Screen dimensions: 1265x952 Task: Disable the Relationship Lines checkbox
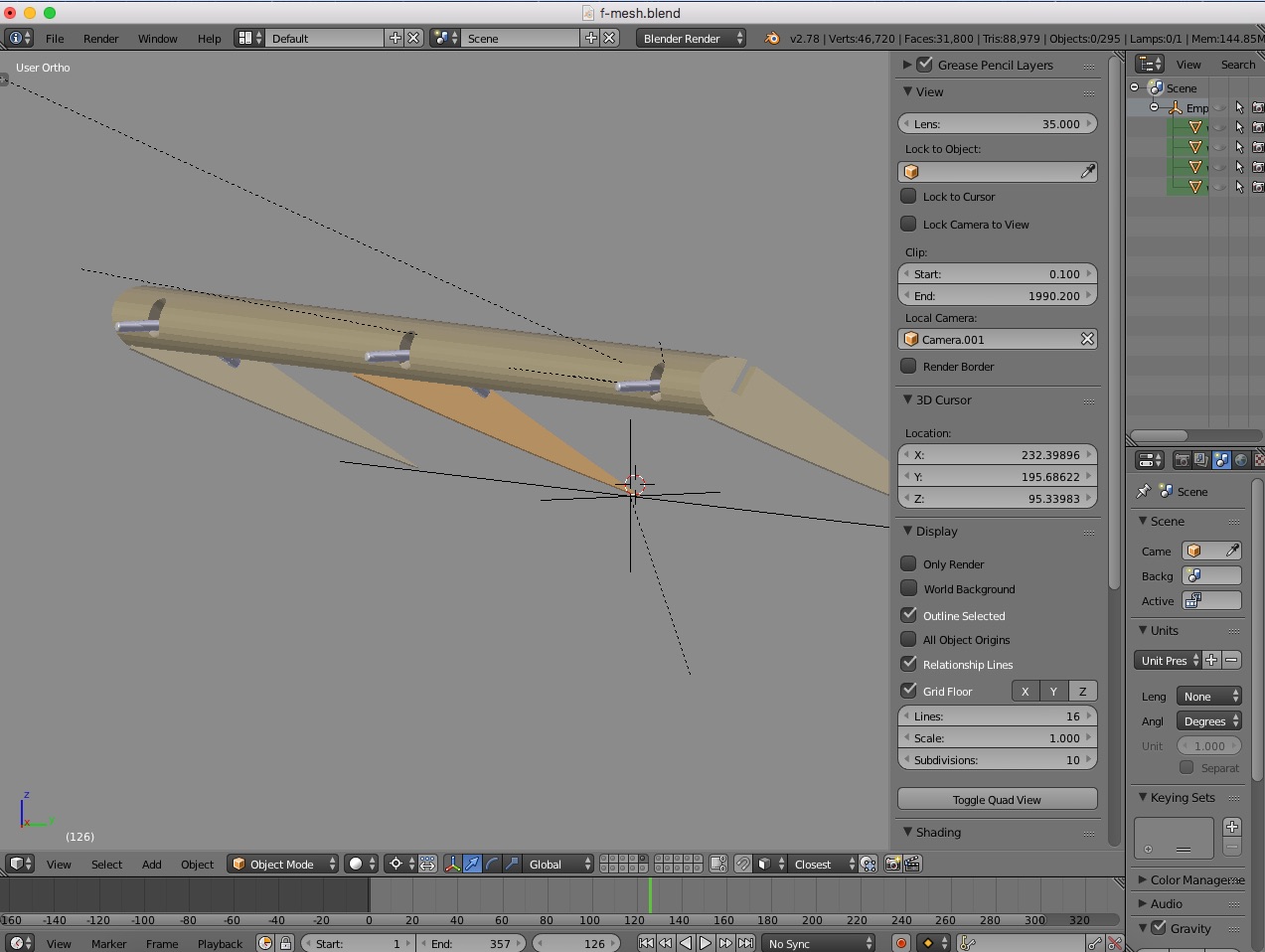coord(908,664)
